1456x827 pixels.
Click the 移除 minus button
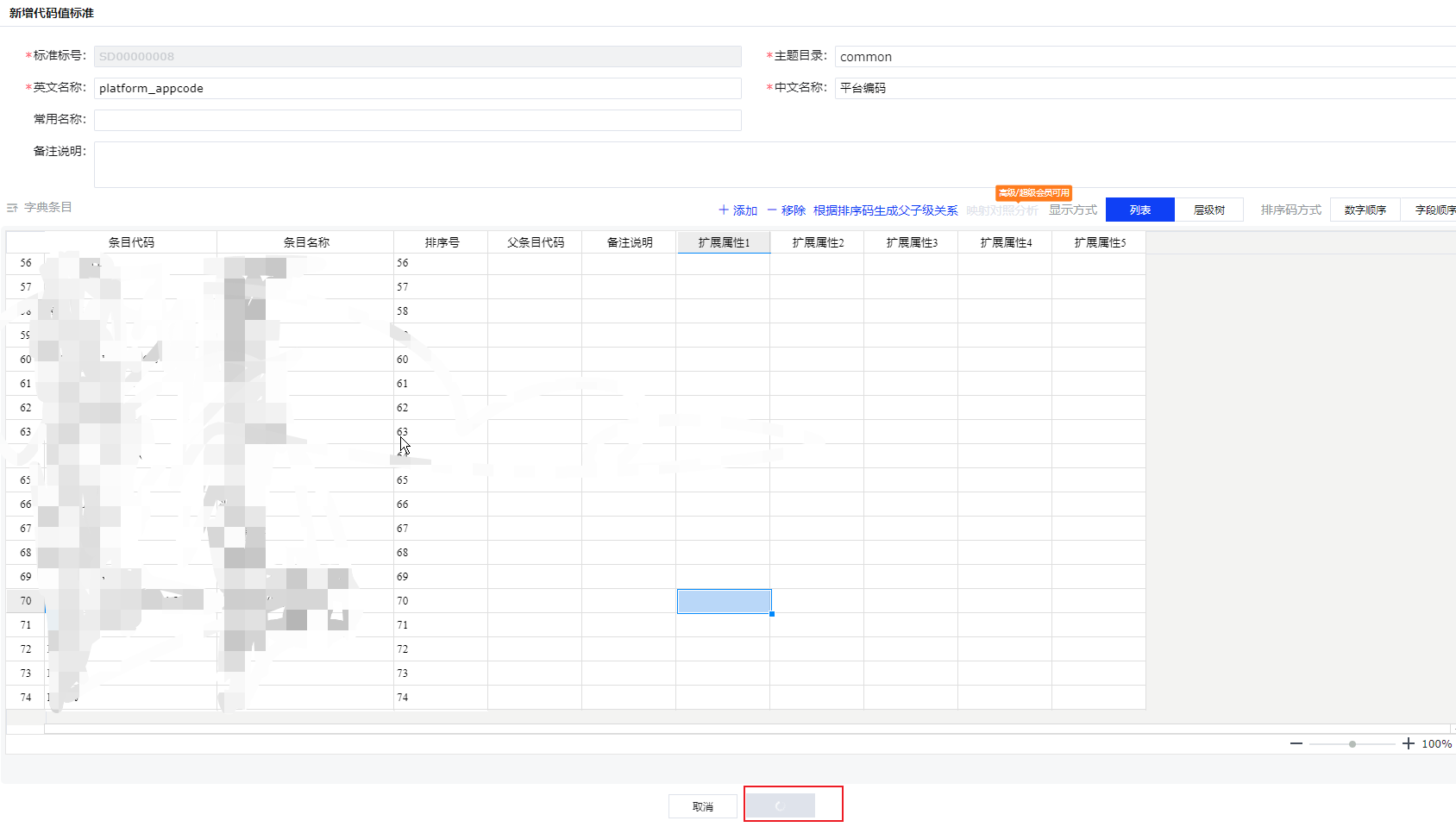[786, 210]
